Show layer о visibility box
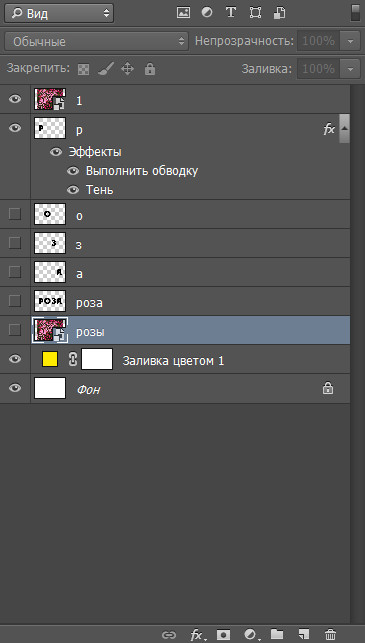 pyautogui.click(x=15, y=214)
